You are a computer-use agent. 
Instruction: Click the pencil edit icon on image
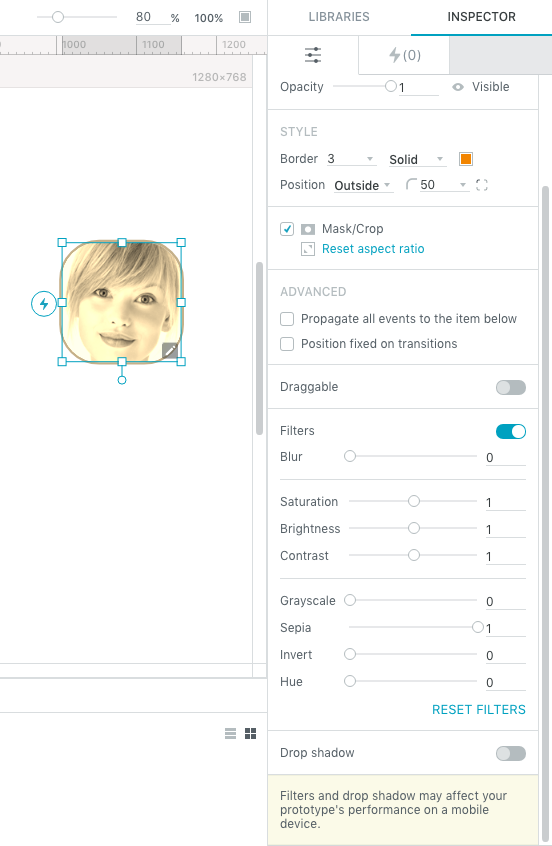(170, 351)
